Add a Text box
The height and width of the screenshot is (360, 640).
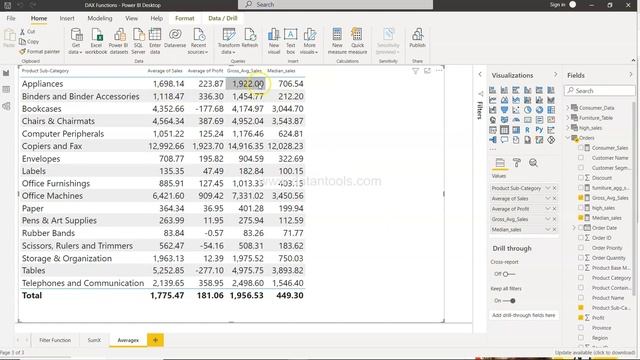[291, 41]
